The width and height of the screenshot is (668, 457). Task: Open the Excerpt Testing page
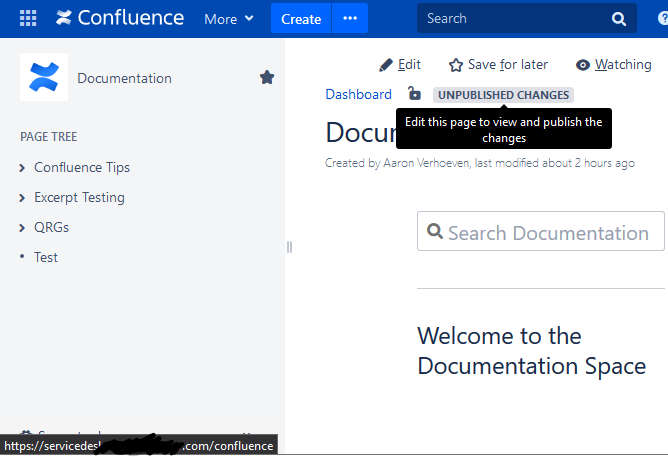(79, 198)
